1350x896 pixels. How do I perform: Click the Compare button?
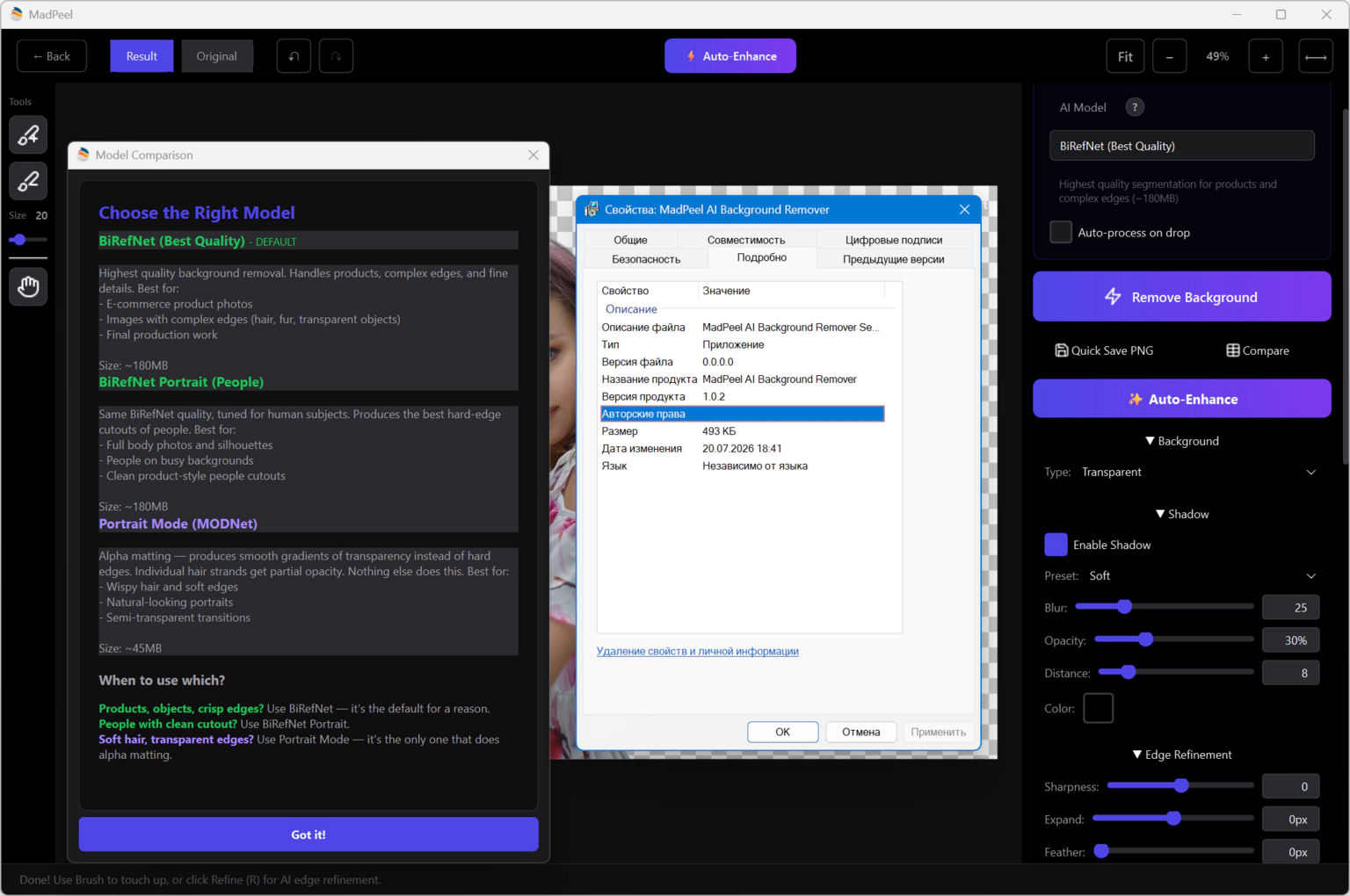coord(1258,350)
